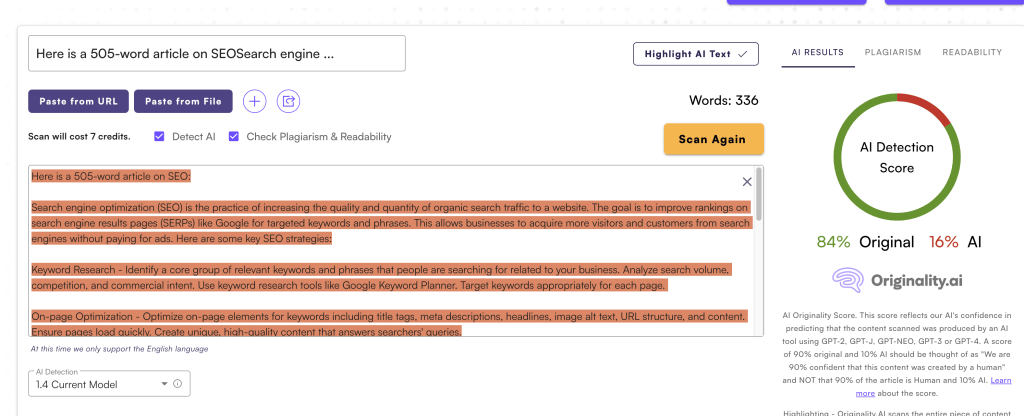Click the Scan Again button

pyautogui.click(x=714, y=139)
